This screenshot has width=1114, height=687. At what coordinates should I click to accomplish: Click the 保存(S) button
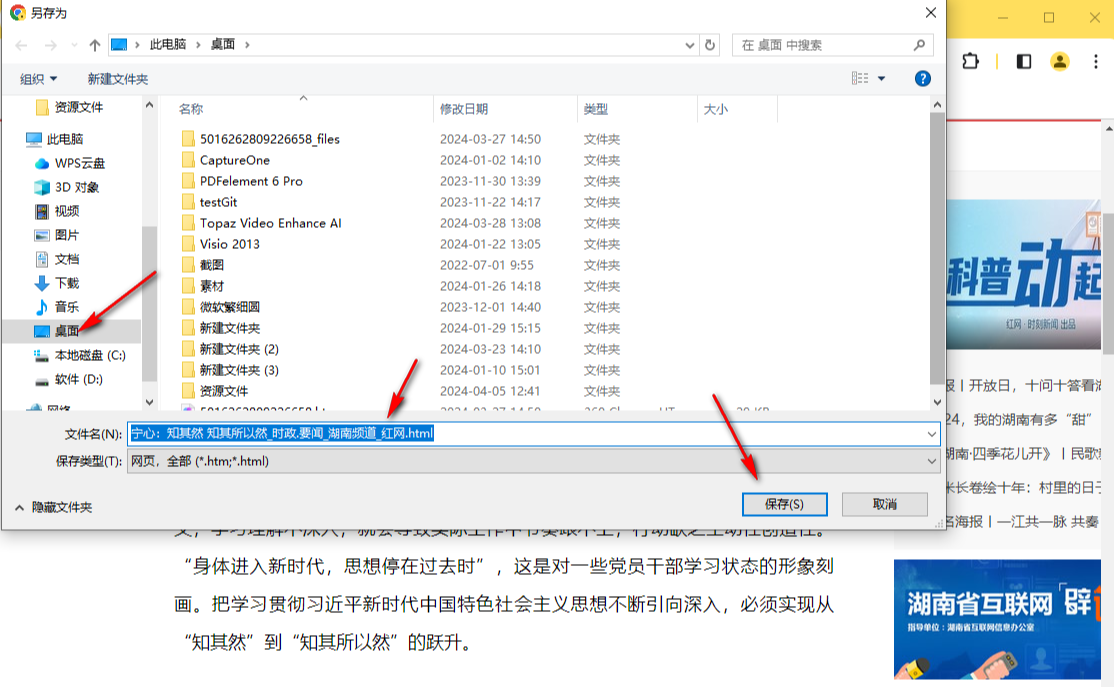coord(784,504)
